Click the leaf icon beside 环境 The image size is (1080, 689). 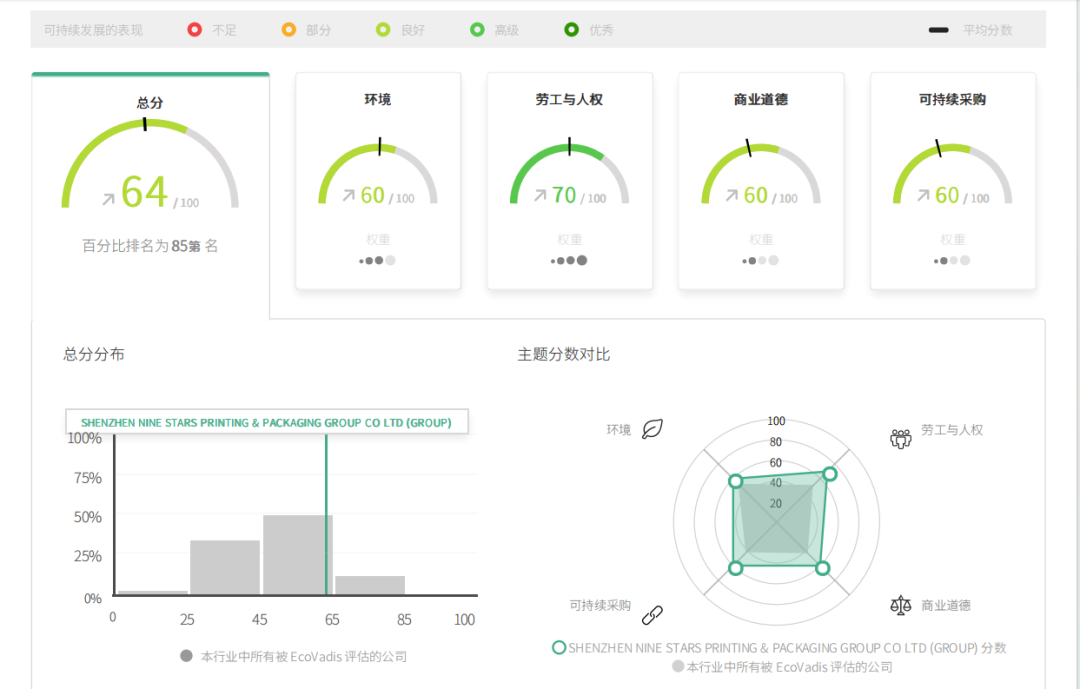[652, 430]
